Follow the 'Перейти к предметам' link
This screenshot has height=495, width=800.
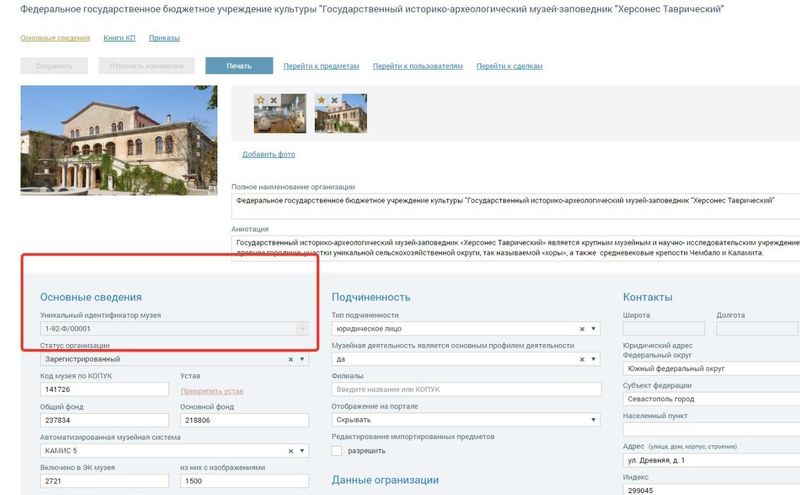pyautogui.click(x=321, y=66)
